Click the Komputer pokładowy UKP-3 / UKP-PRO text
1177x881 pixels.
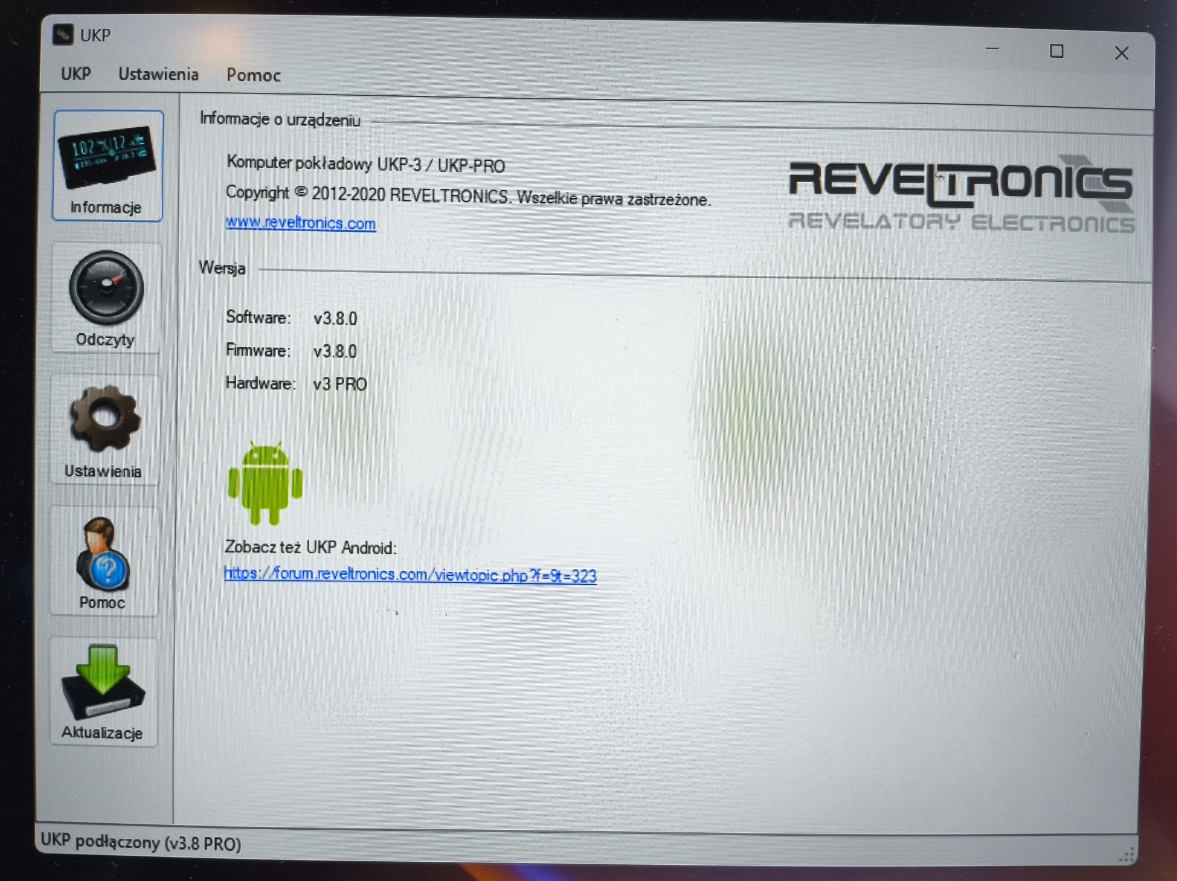click(366, 164)
